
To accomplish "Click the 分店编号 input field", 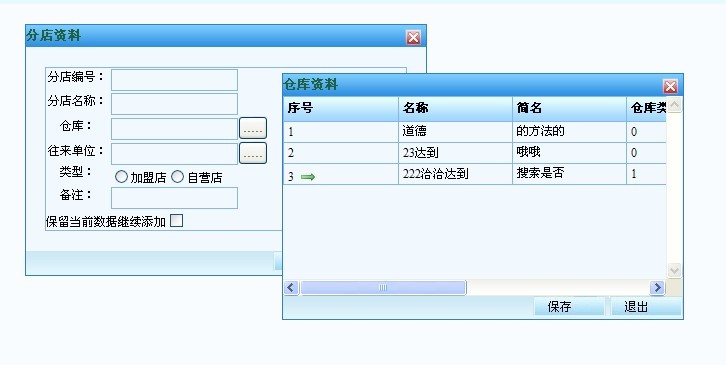I will [x=175, y=80].
